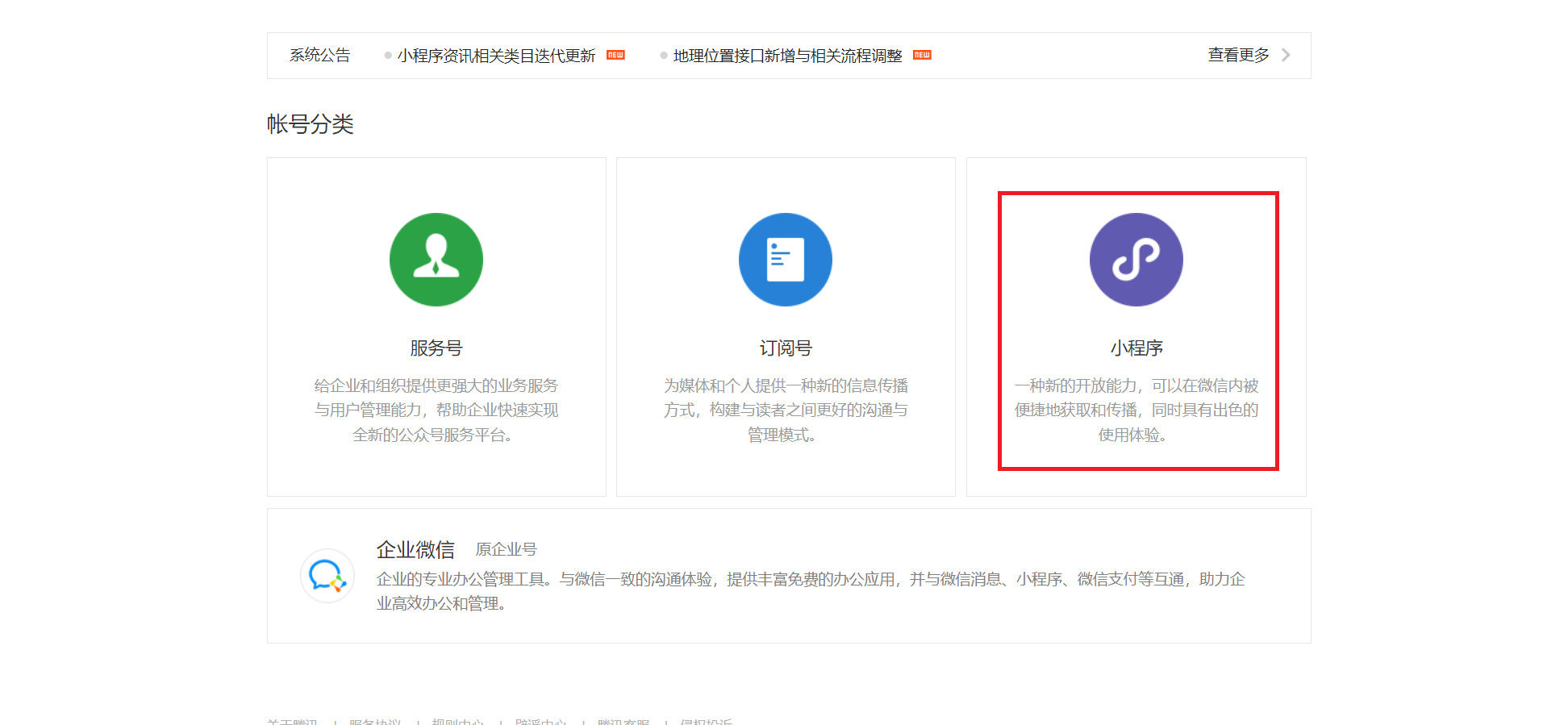The width and height of the screenshot is (1568, 725).
Task: Click the new badge after 小程序资讯相关类目迭代更新
Action: pos(615,55)
